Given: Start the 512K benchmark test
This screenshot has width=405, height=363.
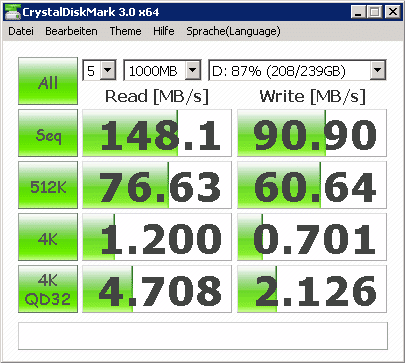Looking at the screenshot, I should [x=48, y=185].
